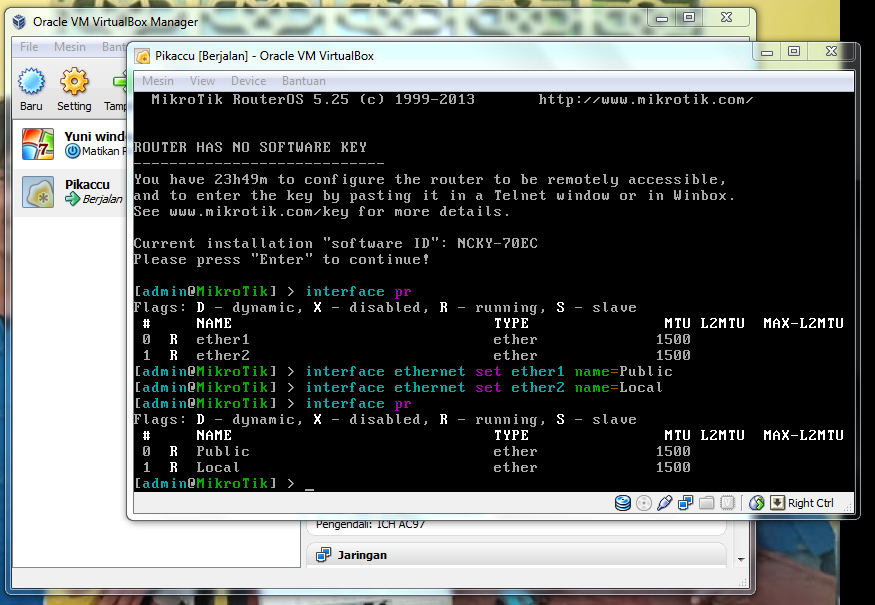
Task: Click the hard disk activity icon in status bar
Action: click(x=623, y=503)
